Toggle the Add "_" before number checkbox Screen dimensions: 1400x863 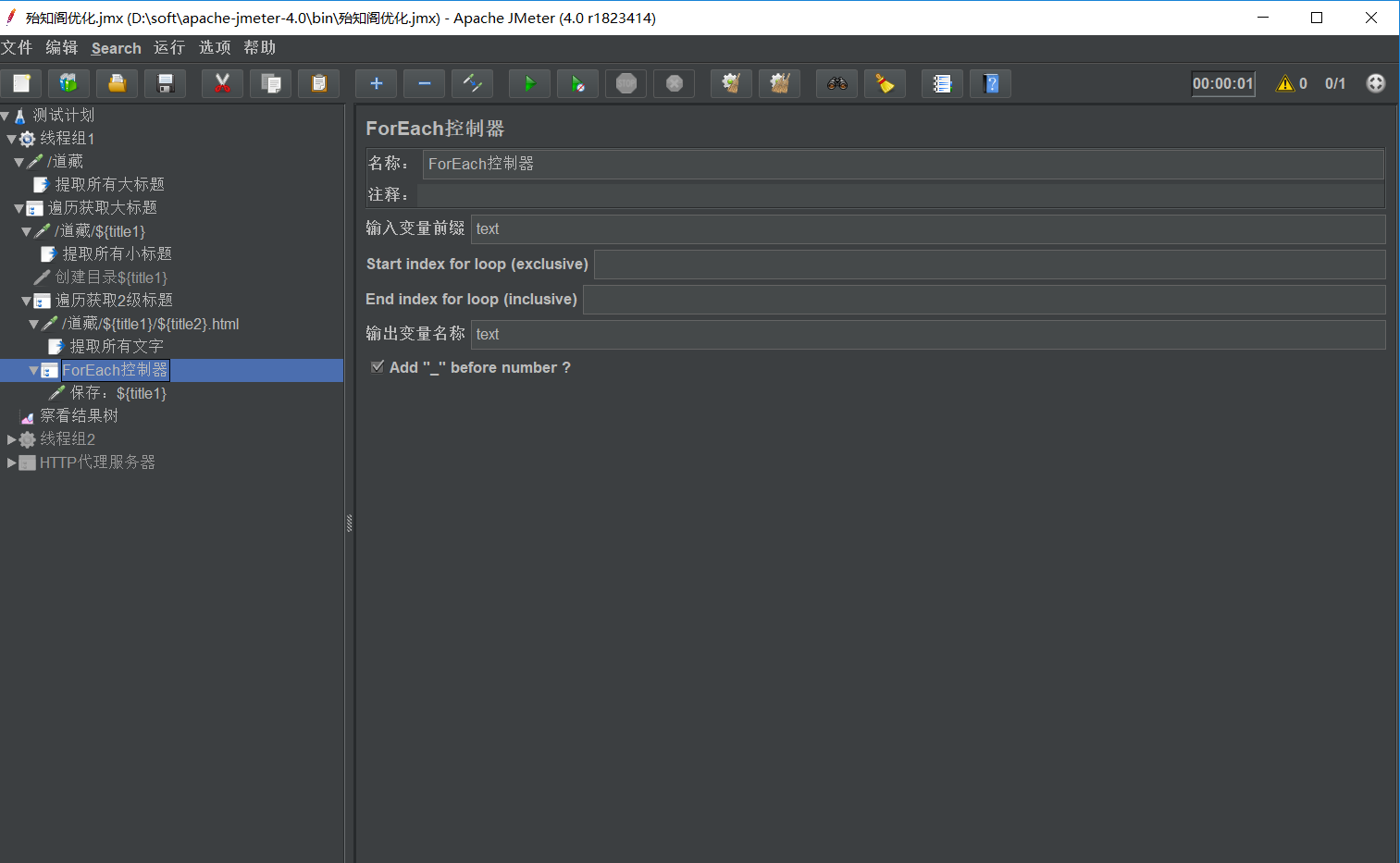pos(378,367)
